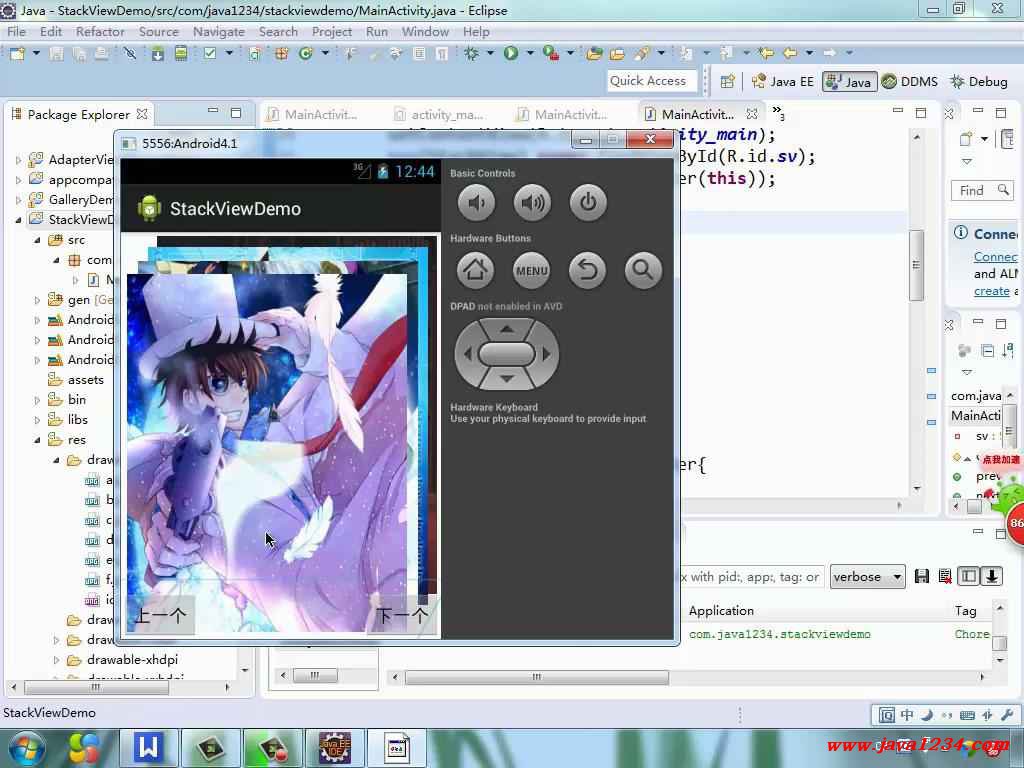Select the drawable-xhdpi folder

point(132,660)
